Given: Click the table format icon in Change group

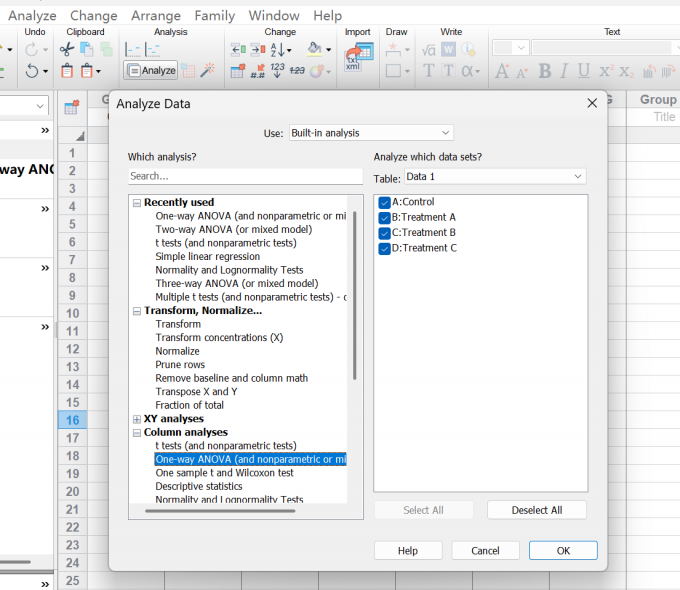Looking at the screenshot, I should coord(238,71).
